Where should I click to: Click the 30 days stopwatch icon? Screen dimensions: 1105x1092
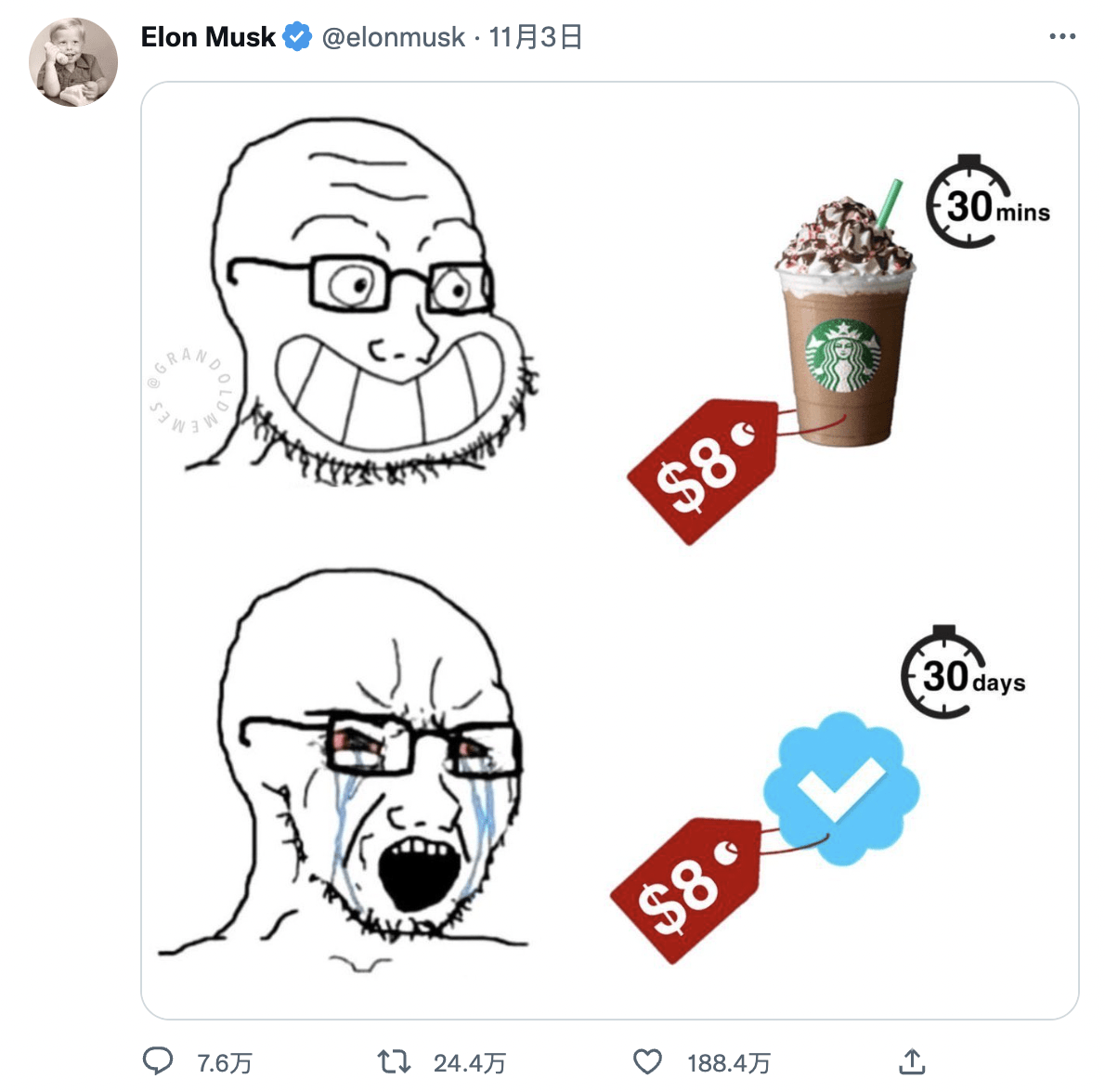(944, 672)
